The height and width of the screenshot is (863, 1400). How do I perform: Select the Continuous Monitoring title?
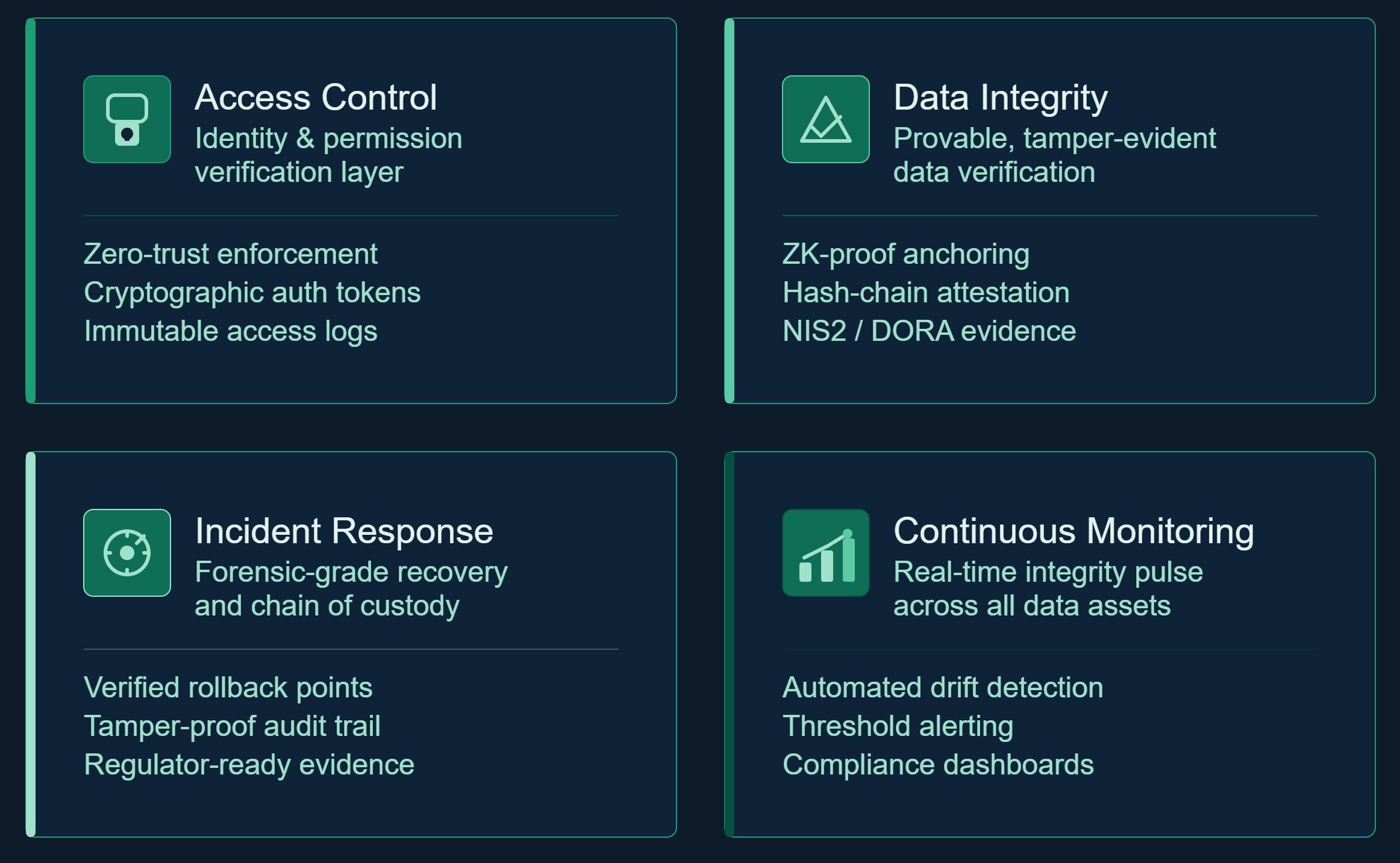[x=1074, y=531]
